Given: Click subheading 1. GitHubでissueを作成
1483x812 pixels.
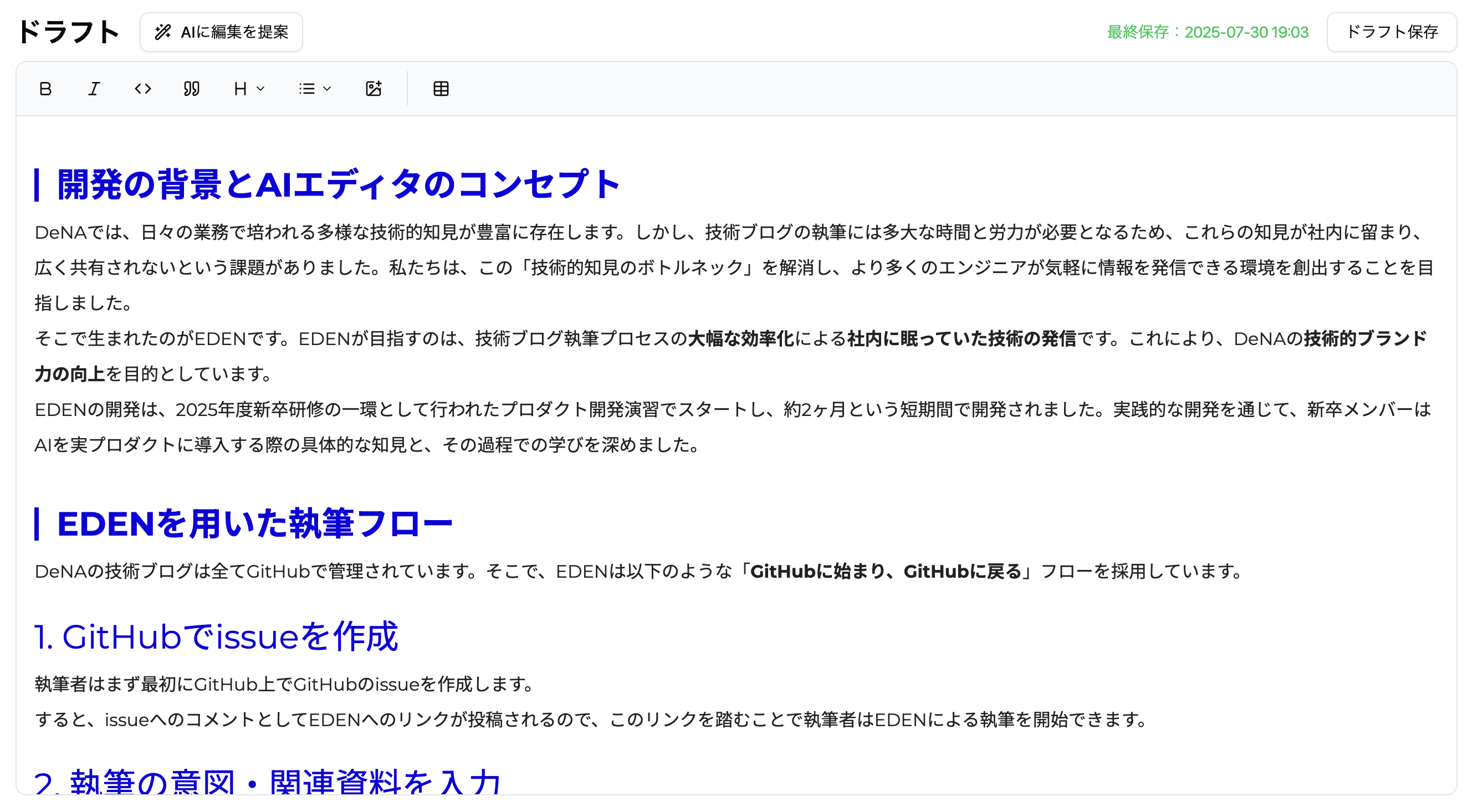Looking at the screenshot, I should (216, 636).
